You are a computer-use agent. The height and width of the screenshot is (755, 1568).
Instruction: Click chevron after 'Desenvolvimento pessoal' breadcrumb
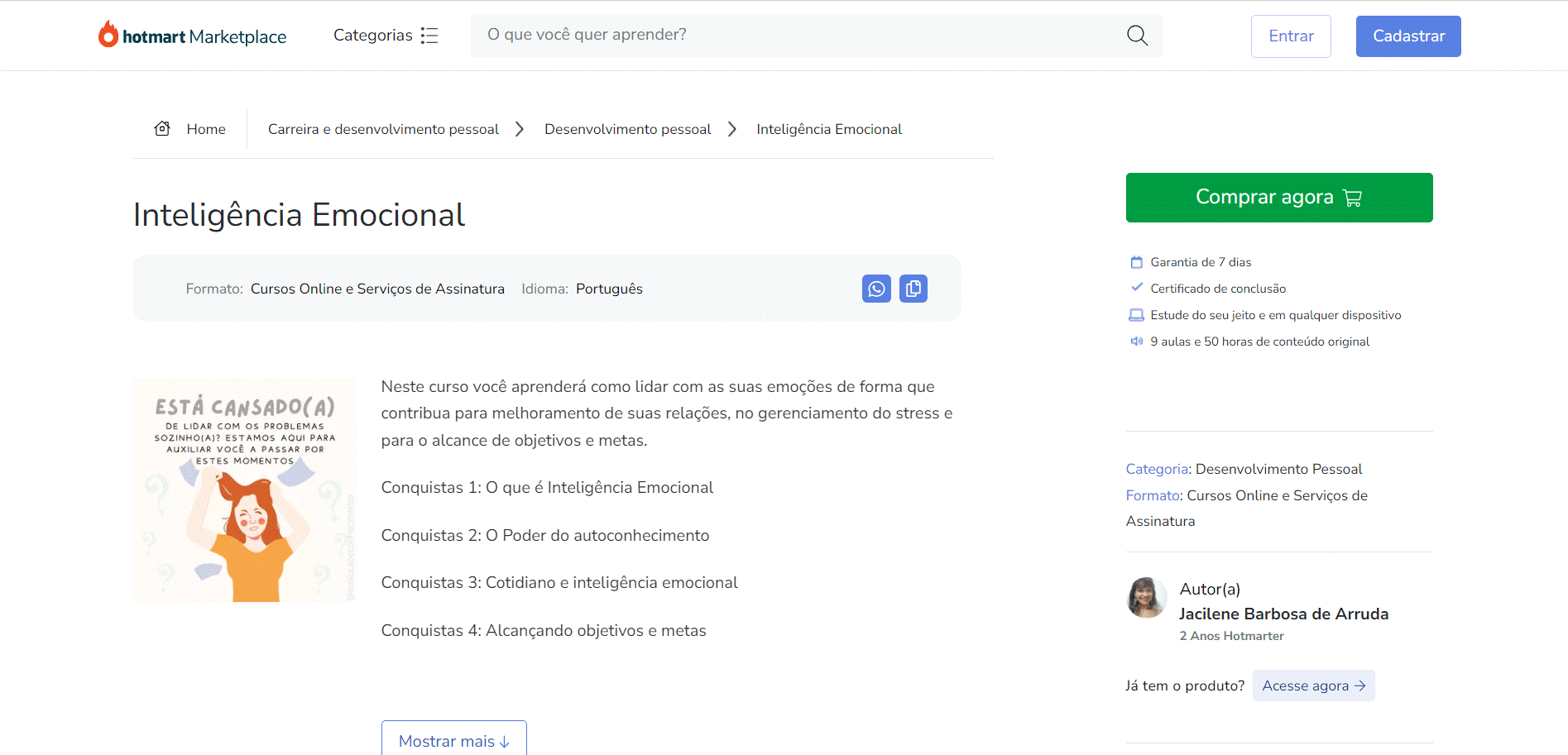[x=732, y=129]
